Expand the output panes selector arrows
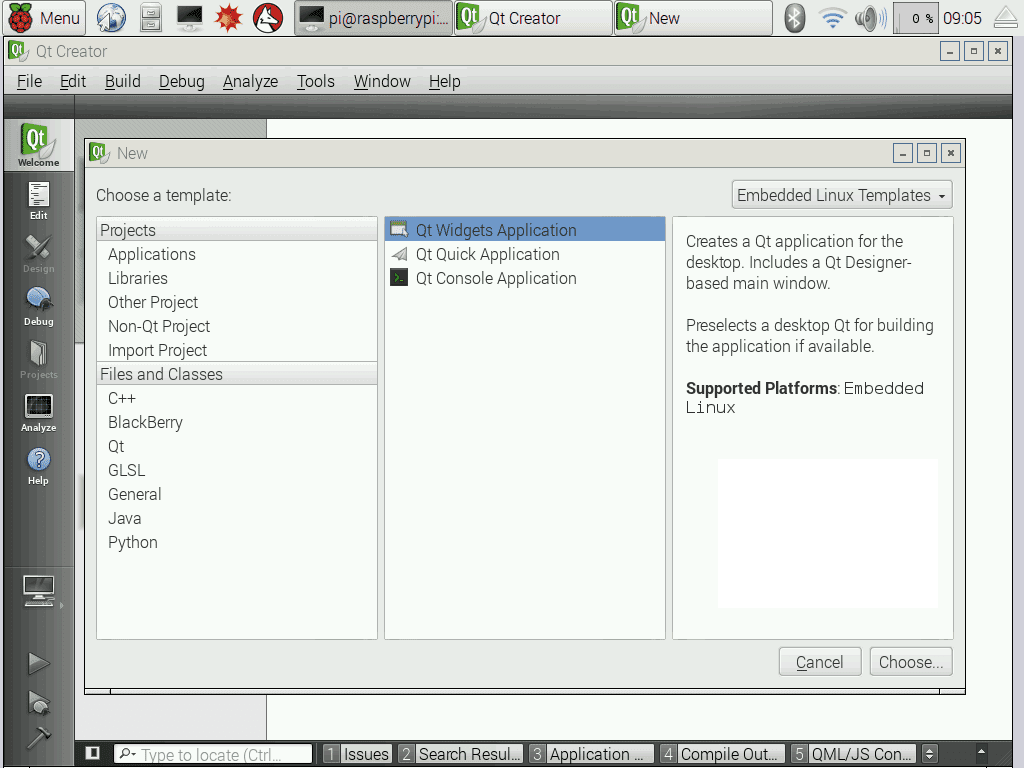The width and height of the screenshot is (1024, 768). point(929,754)
